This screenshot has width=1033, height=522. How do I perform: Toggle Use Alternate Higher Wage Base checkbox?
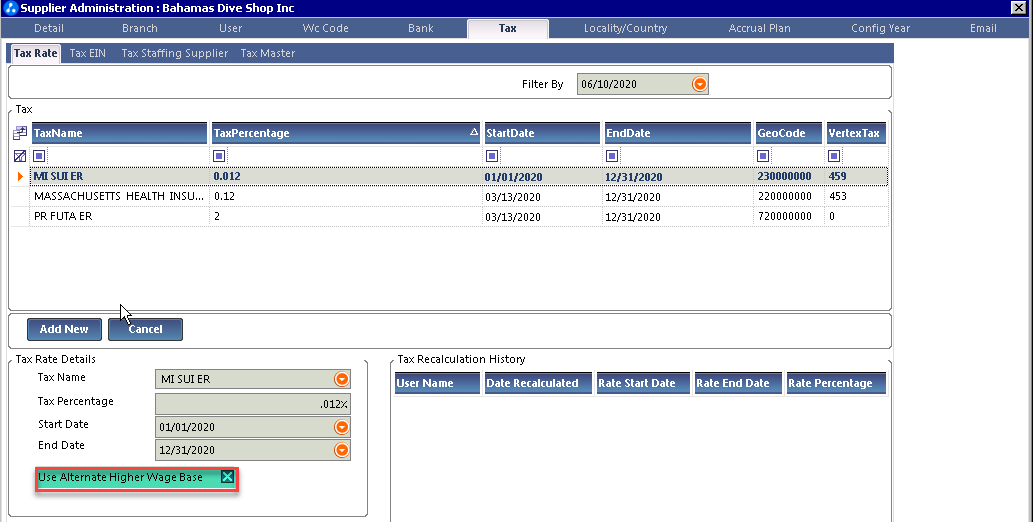(x=227, y=478)
